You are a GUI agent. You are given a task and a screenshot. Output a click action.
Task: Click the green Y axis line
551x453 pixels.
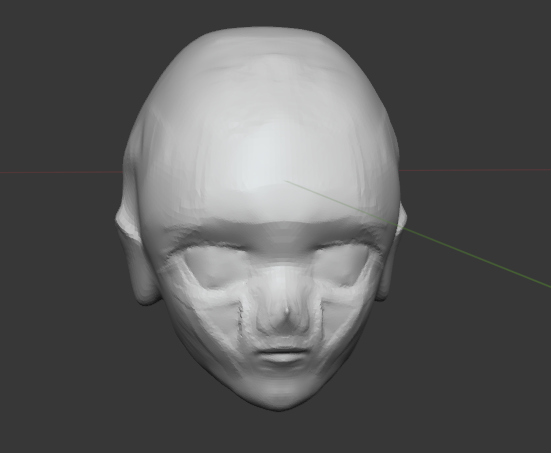[418, 234]
